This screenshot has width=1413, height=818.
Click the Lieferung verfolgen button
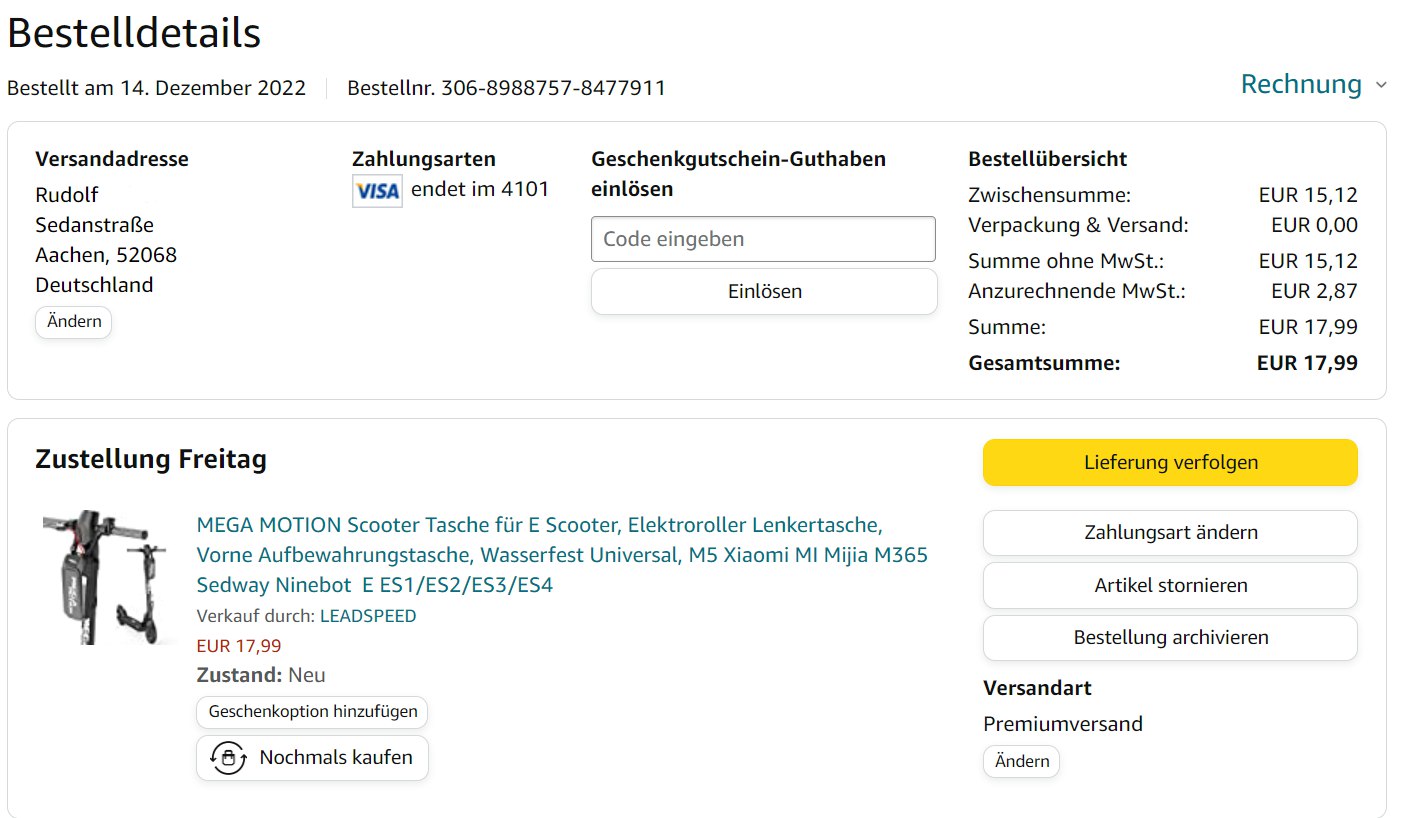(x=1170, y=462)
